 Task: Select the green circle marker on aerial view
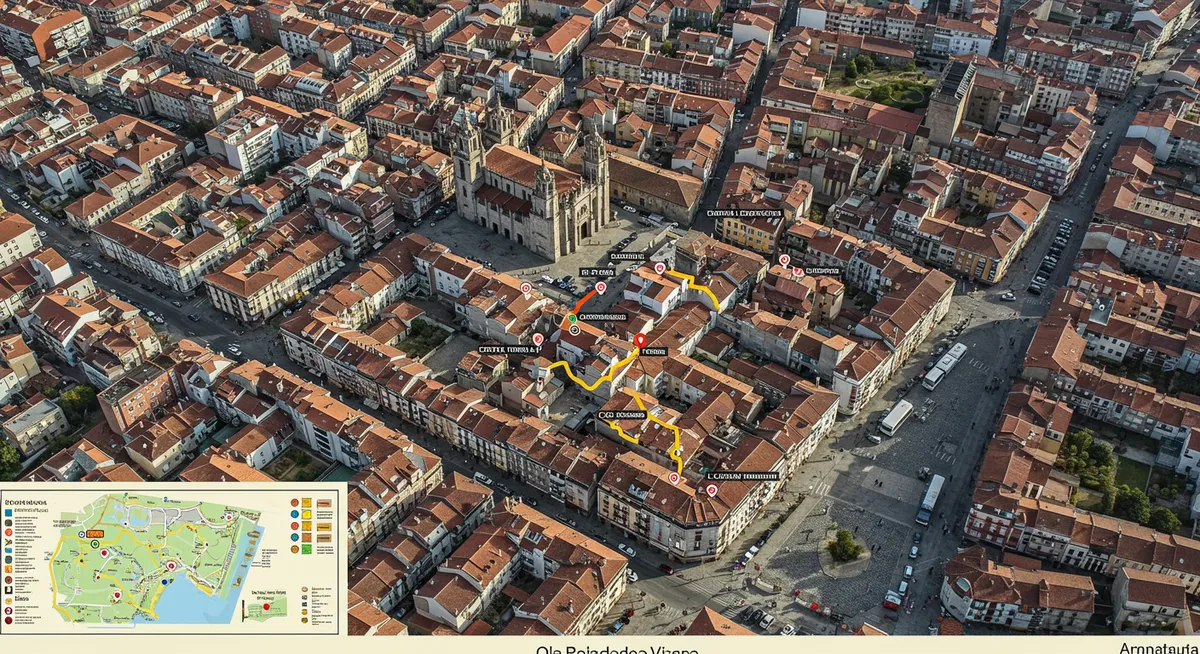[571, 318]
